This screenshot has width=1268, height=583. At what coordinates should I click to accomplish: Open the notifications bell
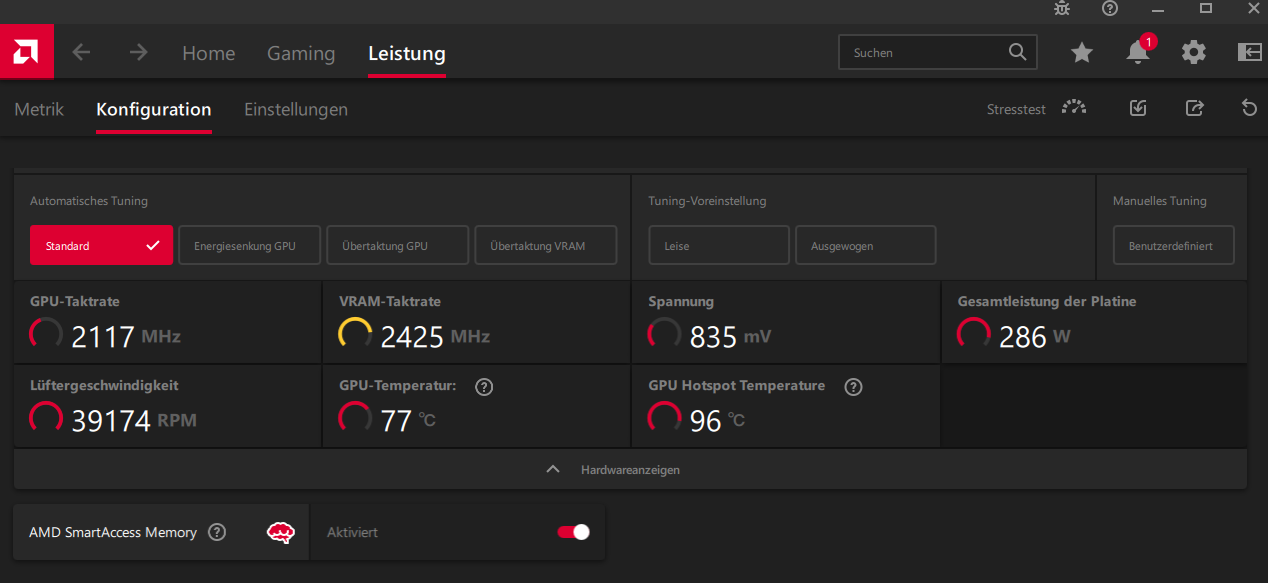(x=1138, y=52)
